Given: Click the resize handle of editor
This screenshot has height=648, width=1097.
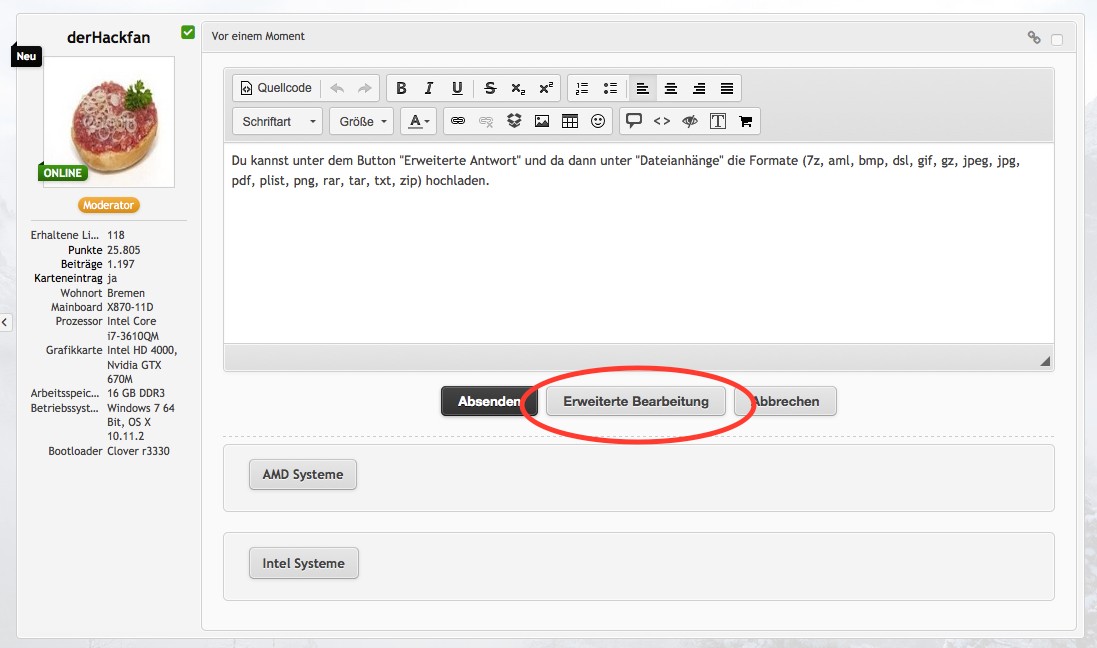Looking at the screenshot, I should coord(1045,362).
